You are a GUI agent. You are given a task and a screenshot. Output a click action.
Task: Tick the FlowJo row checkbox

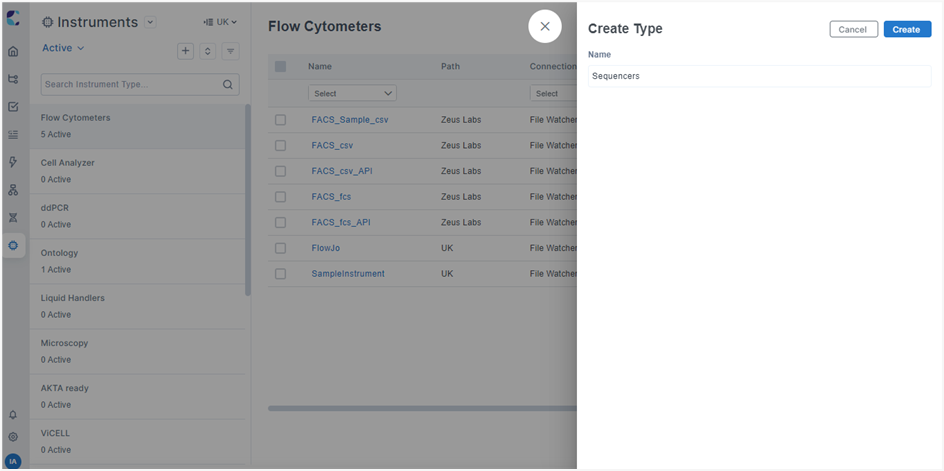point(281,248)
